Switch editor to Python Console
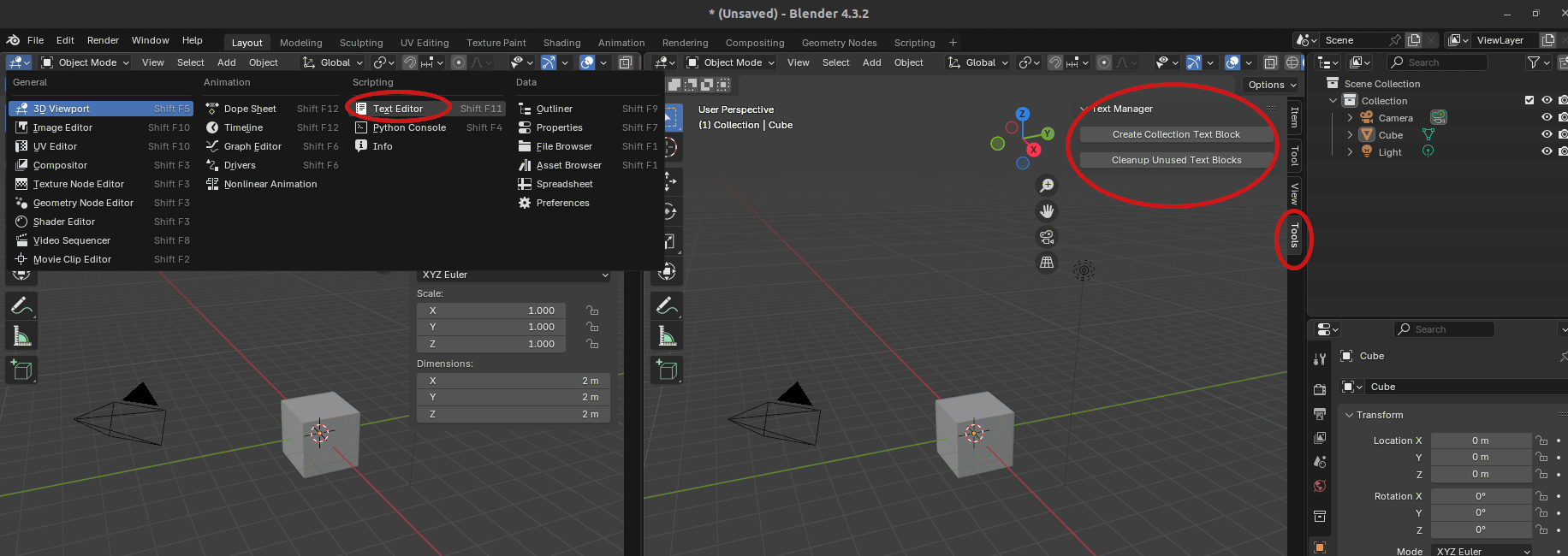The width and height of the screenshot is (1568, 556). (430, 127)
